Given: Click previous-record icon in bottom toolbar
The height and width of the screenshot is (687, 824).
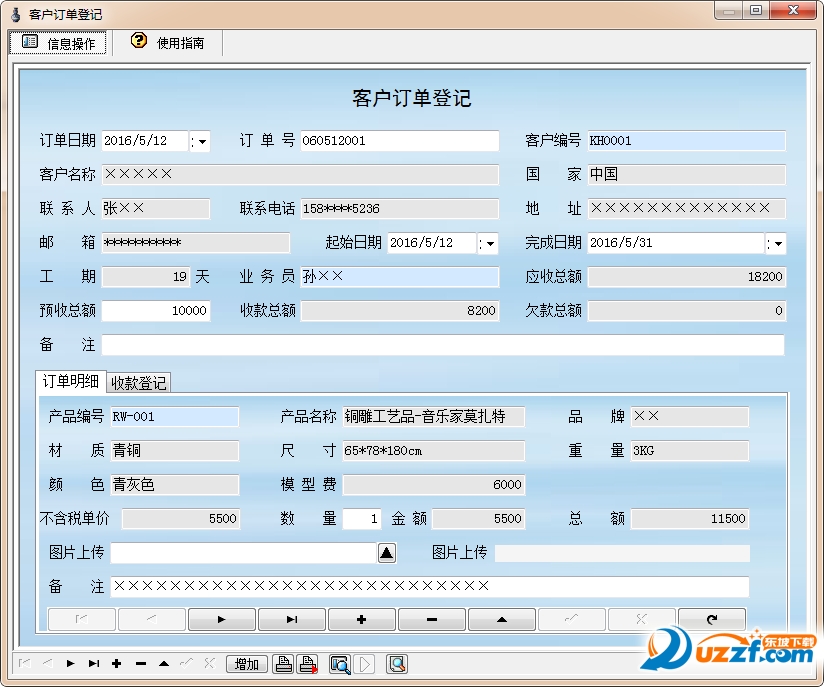Looking at the screenshot, I should coord(47,663).
